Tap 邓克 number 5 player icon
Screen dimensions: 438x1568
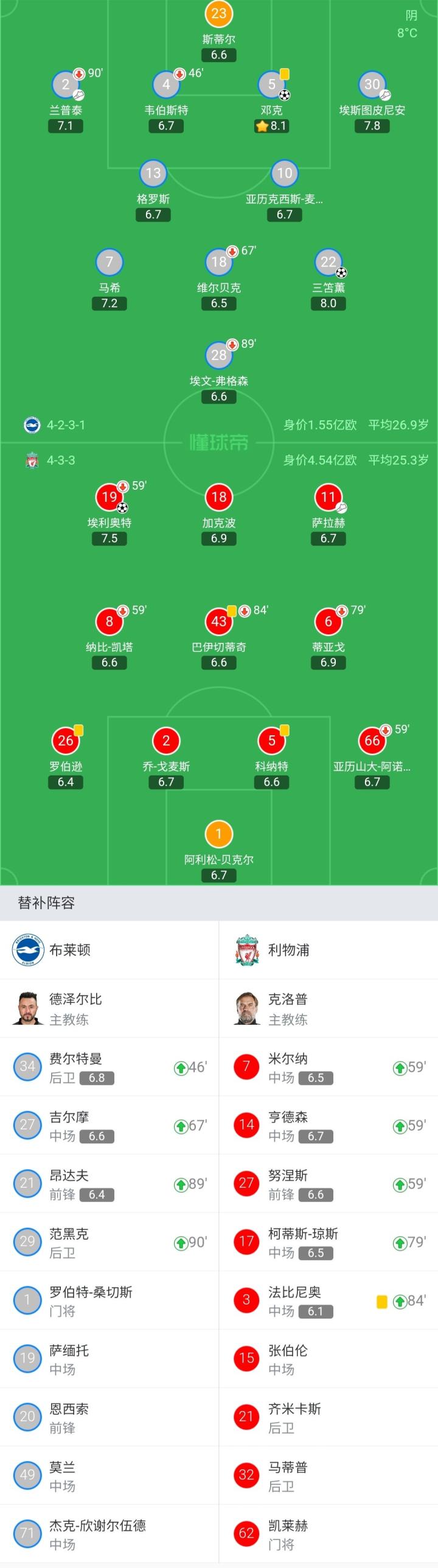(272, 85)
